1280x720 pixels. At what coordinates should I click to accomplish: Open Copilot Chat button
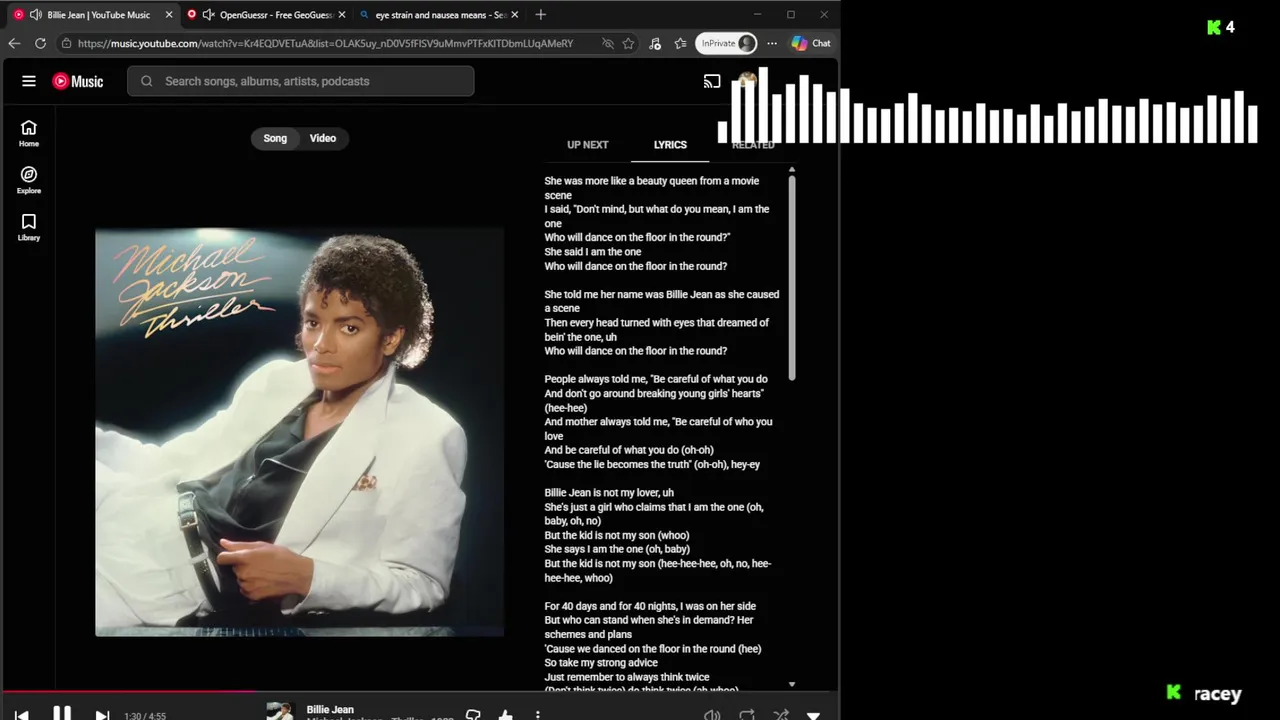pyautogui.click(x=811, y=43)
